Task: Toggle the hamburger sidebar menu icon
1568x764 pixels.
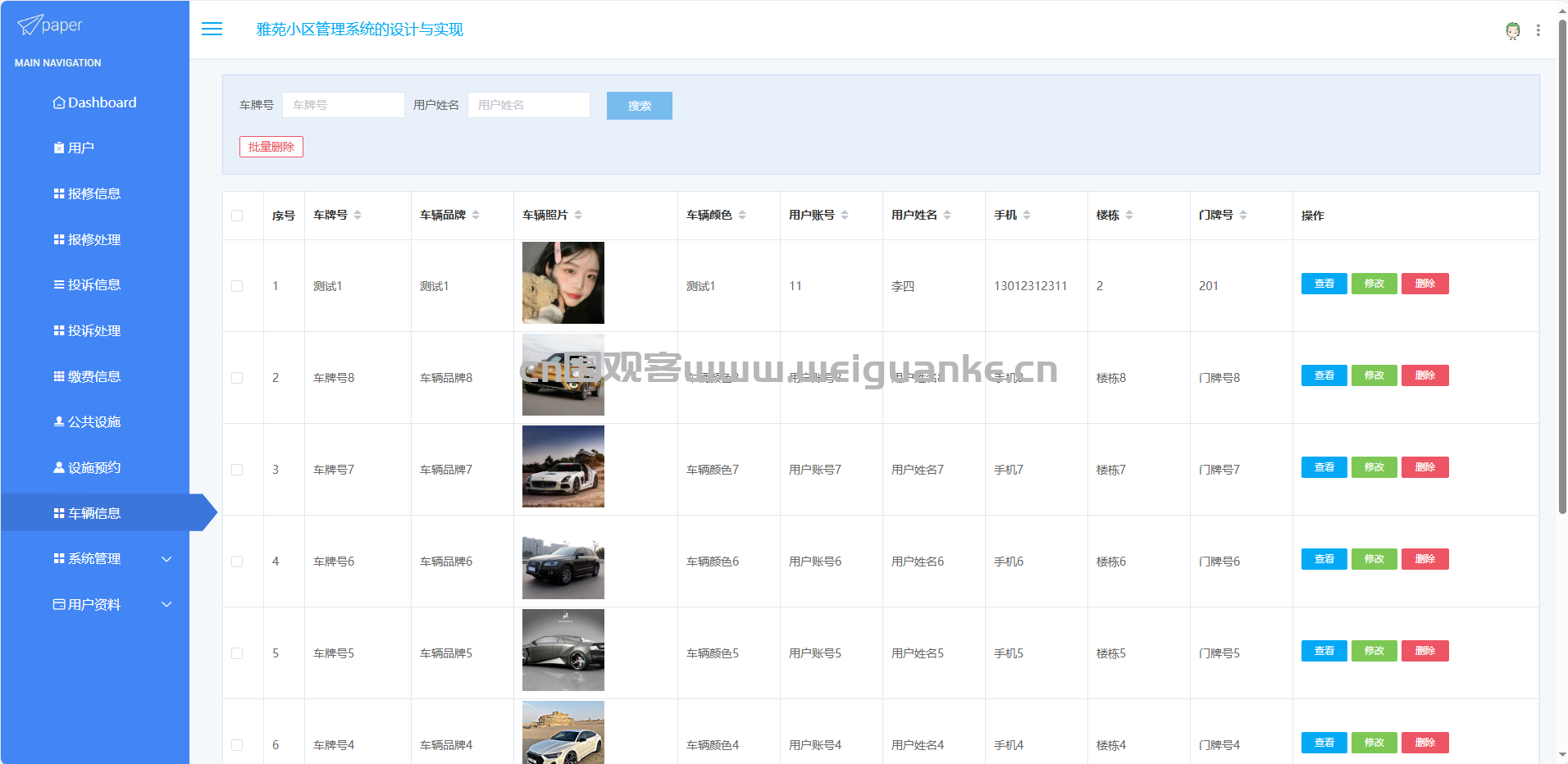Action: pyautogui.click(x=212, y=30)
